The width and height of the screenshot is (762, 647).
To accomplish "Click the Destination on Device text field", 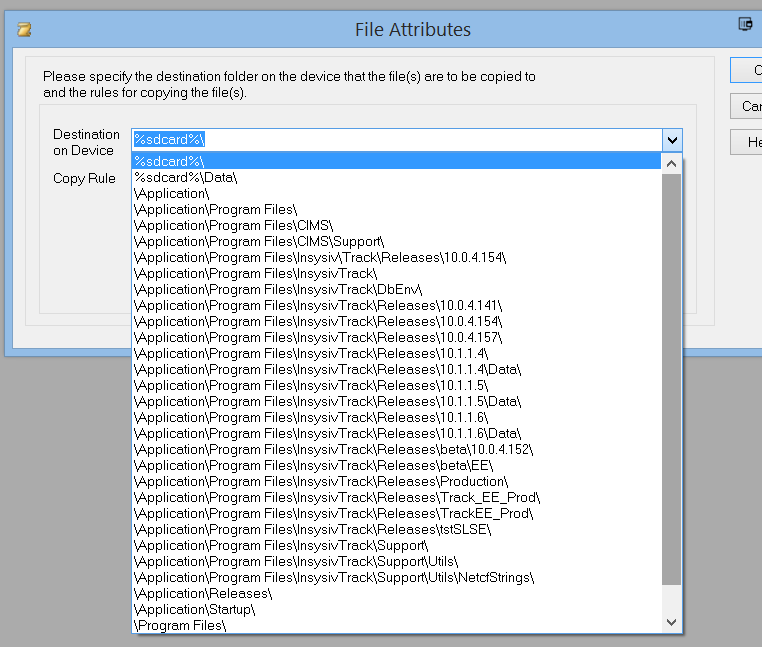I will [396, 140].
